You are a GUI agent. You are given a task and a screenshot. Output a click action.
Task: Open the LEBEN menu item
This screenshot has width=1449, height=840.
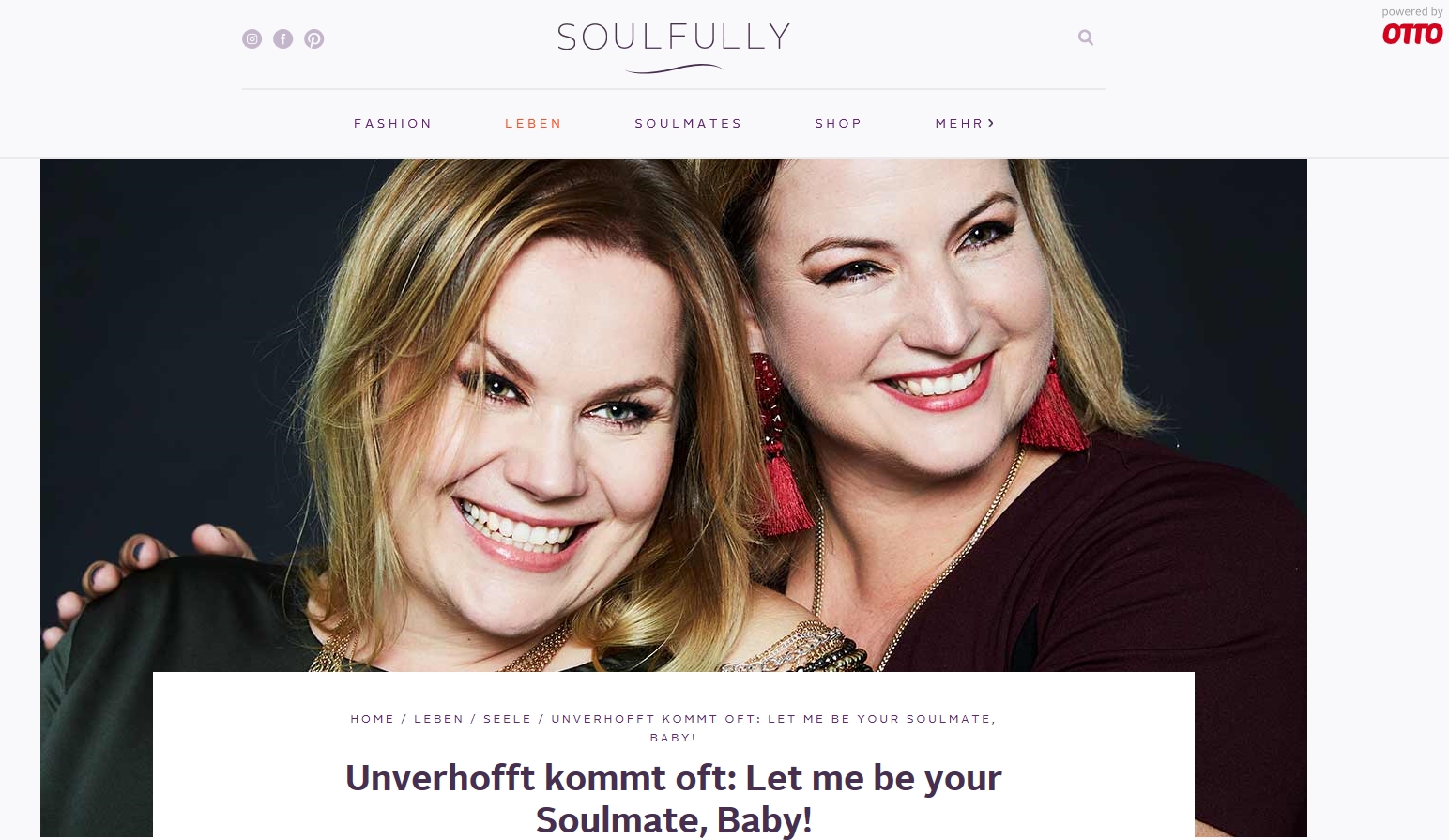(x=533, y=123)
